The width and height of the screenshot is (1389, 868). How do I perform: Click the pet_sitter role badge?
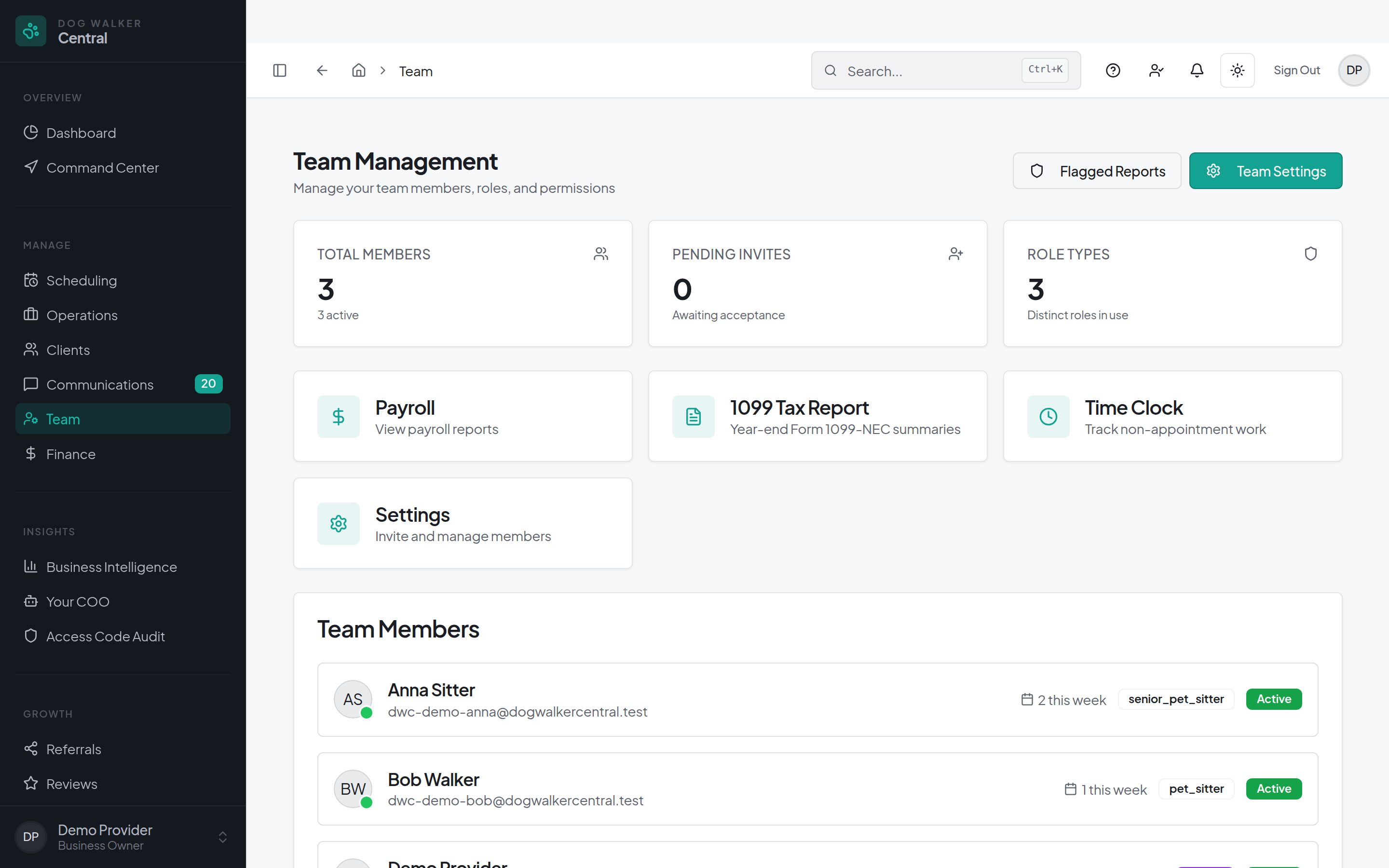[x=1196, y=788]
